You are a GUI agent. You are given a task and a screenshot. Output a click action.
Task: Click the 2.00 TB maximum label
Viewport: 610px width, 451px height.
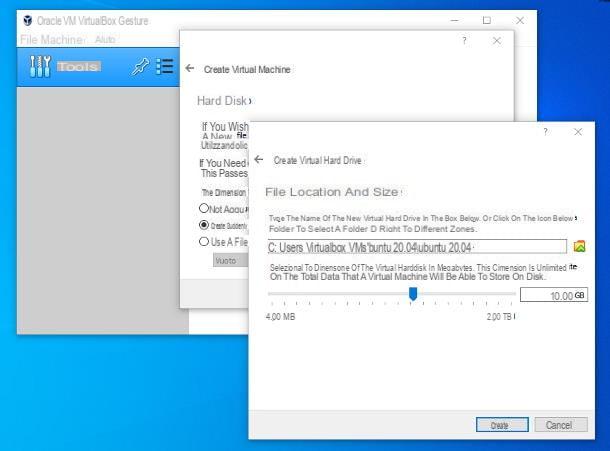[x=499, y=316]
